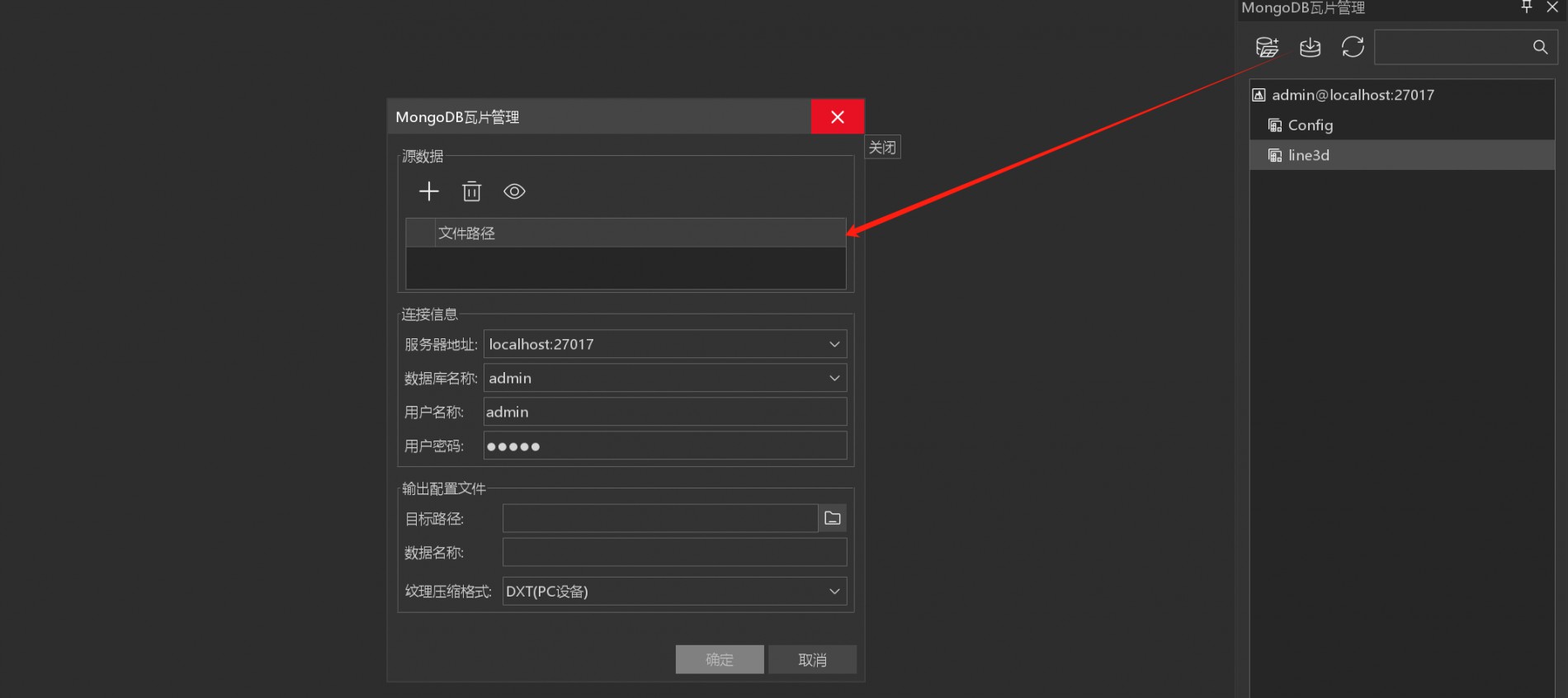Click the 取消 button
Screen dimensions: 1568x698
[x=812, y=659]
